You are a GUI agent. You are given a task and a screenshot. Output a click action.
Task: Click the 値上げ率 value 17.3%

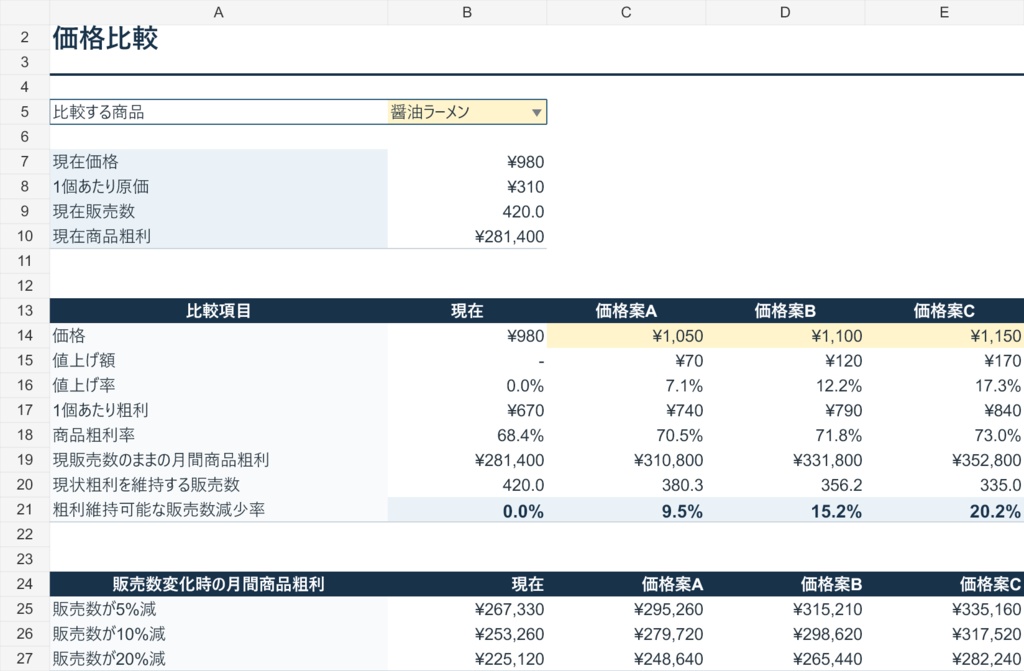(944, 385)
